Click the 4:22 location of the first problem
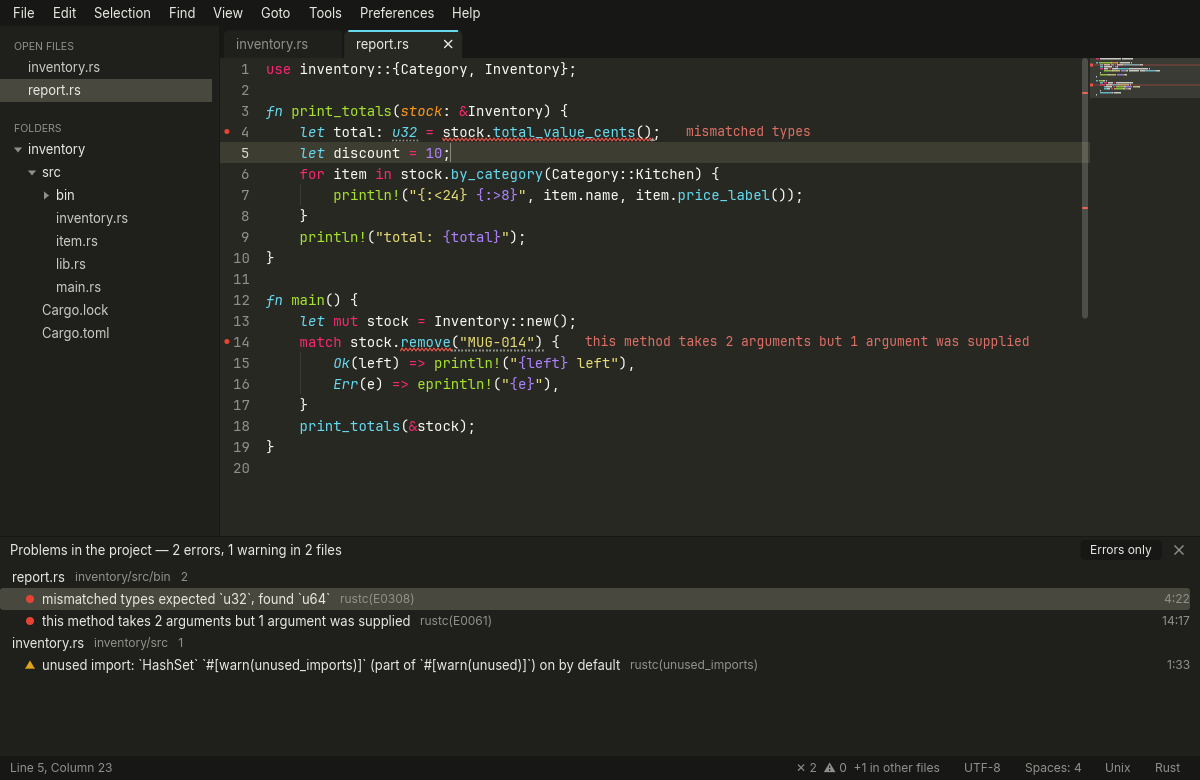Screen dimensions: 1200x780 click(x=1177, y=599)
